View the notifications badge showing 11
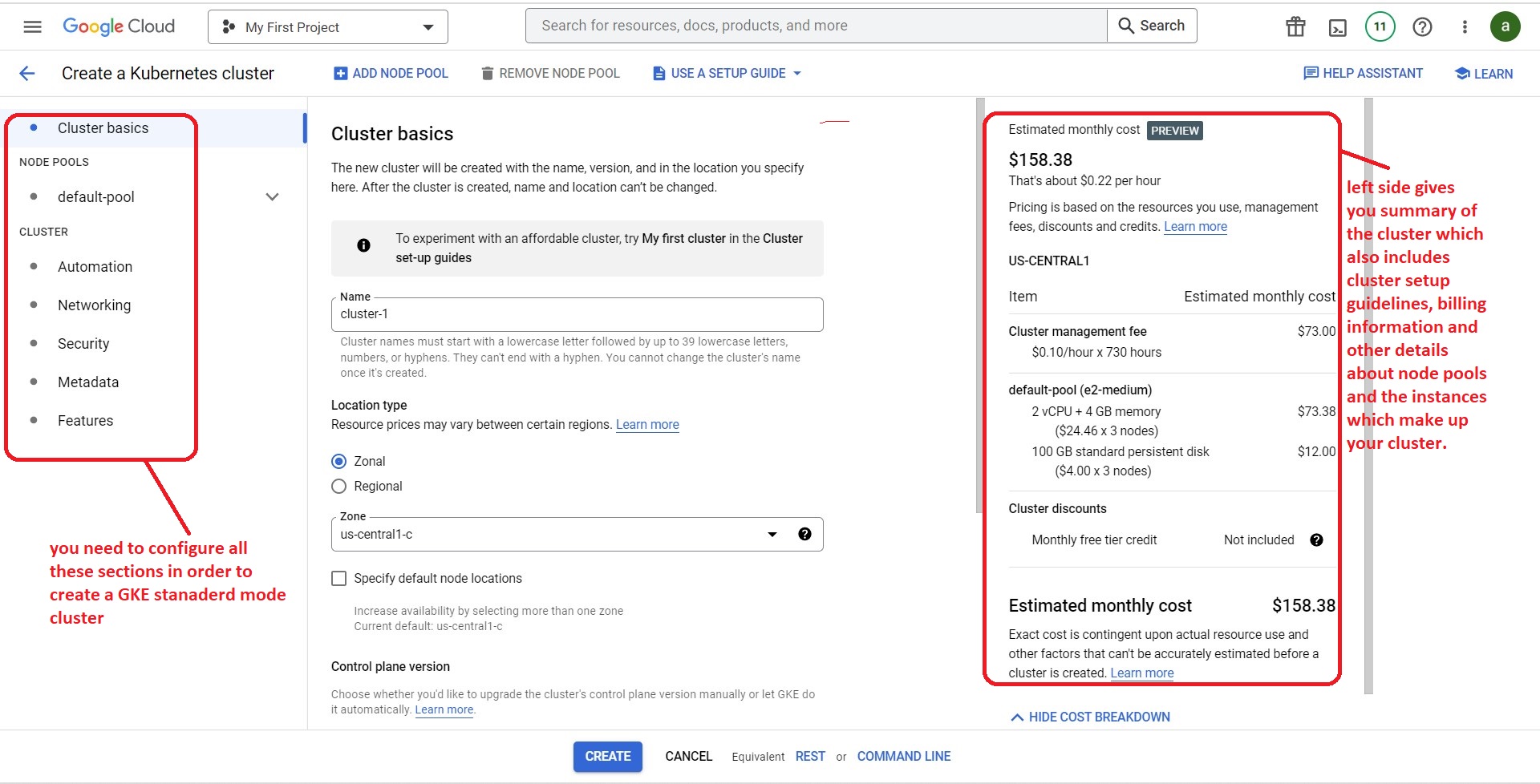 [x=1380, y=26]
